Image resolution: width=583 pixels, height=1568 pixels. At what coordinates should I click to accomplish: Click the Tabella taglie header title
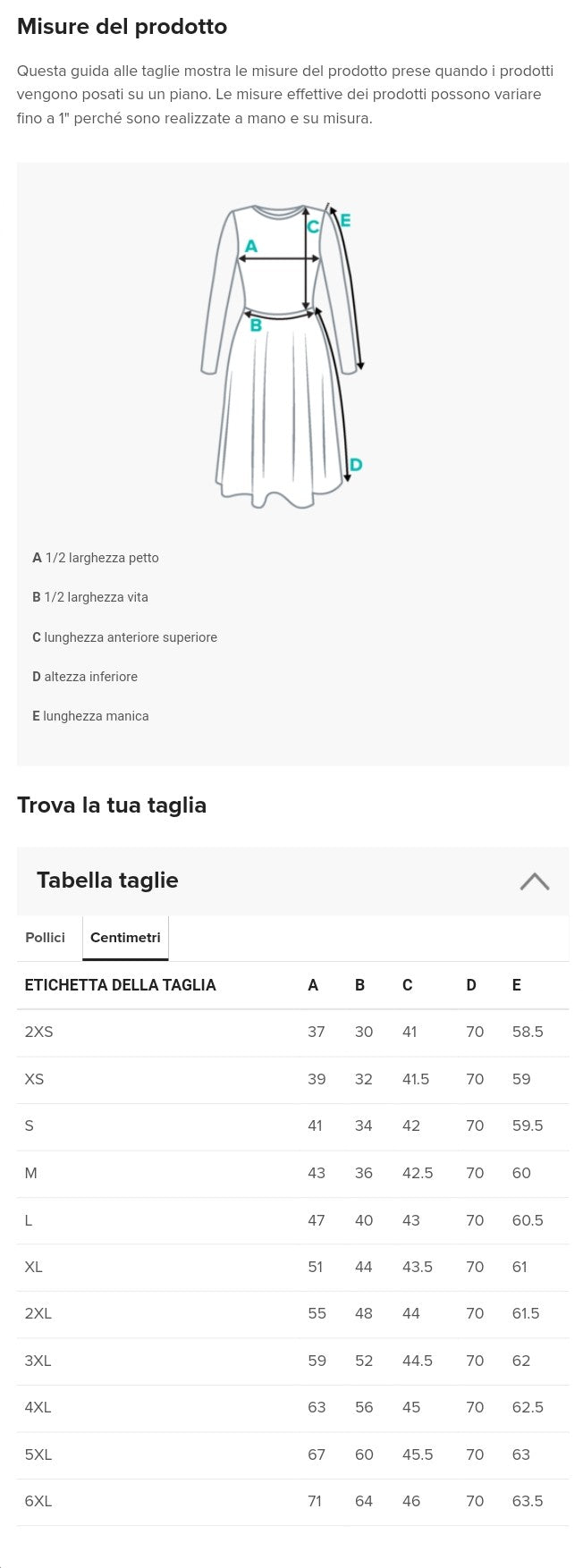pos(107,881)
